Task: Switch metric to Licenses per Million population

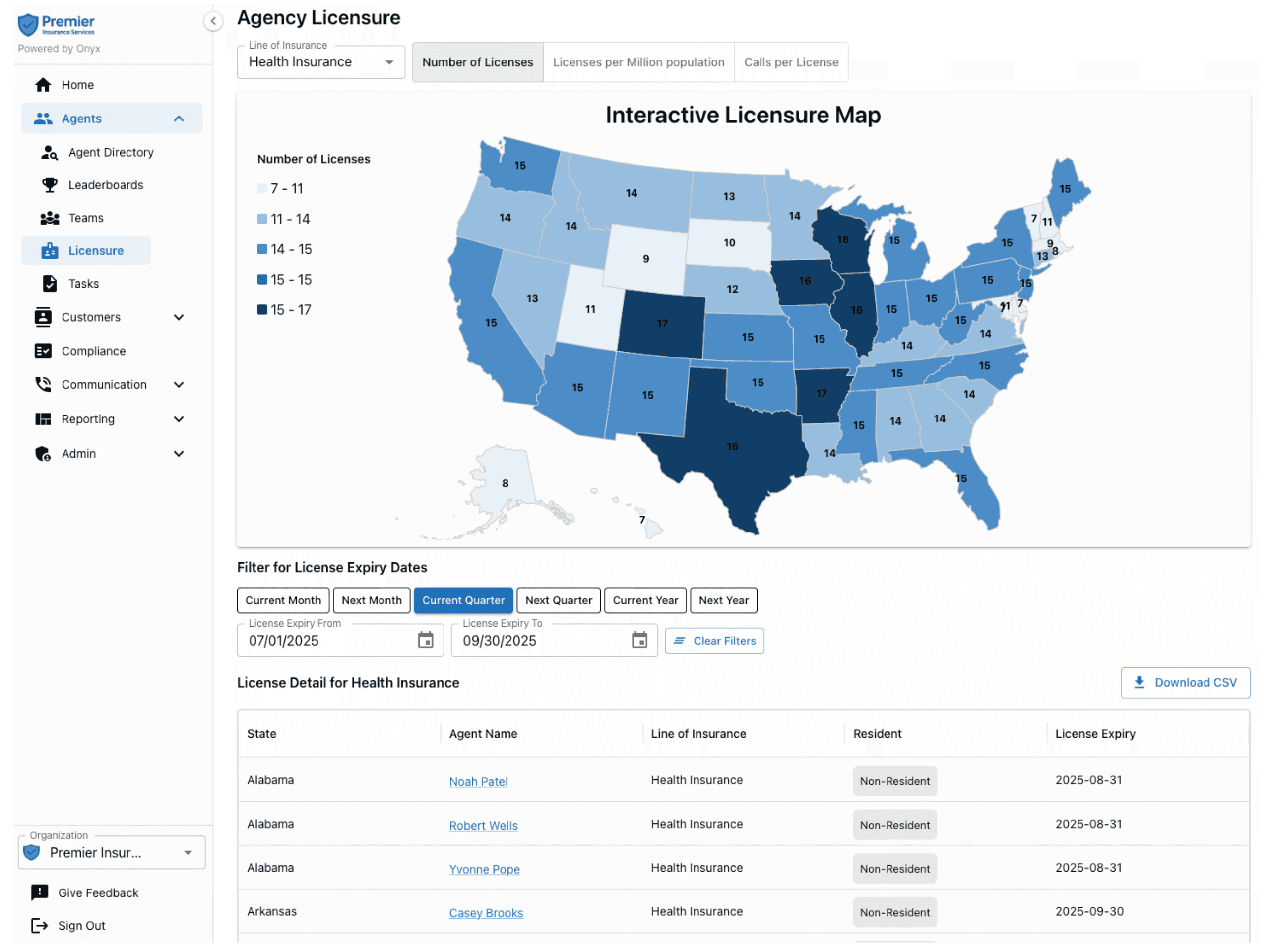Action: pyautogui.click(x=638, y=62)
